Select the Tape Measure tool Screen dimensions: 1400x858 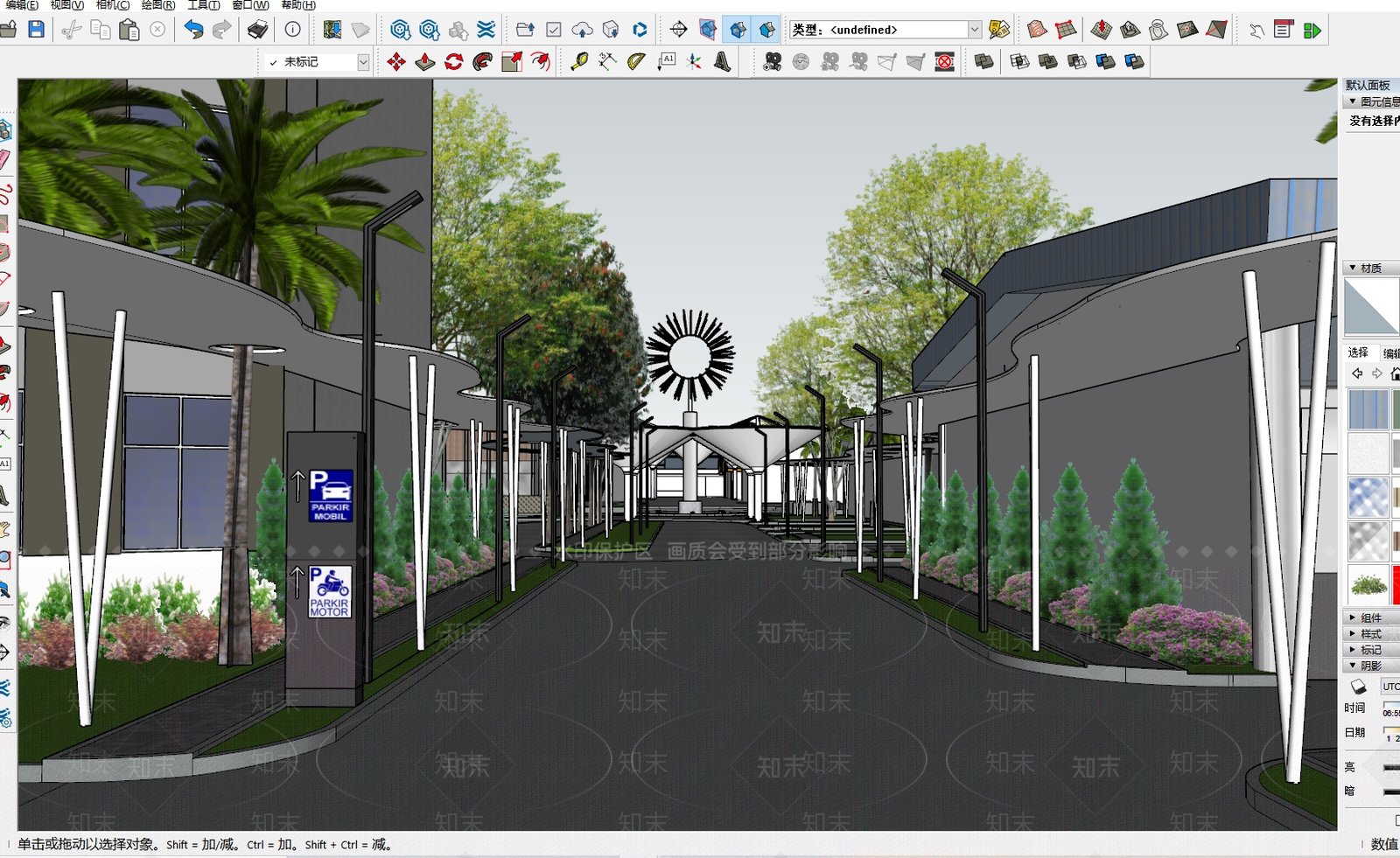click(x=579, y=61)
